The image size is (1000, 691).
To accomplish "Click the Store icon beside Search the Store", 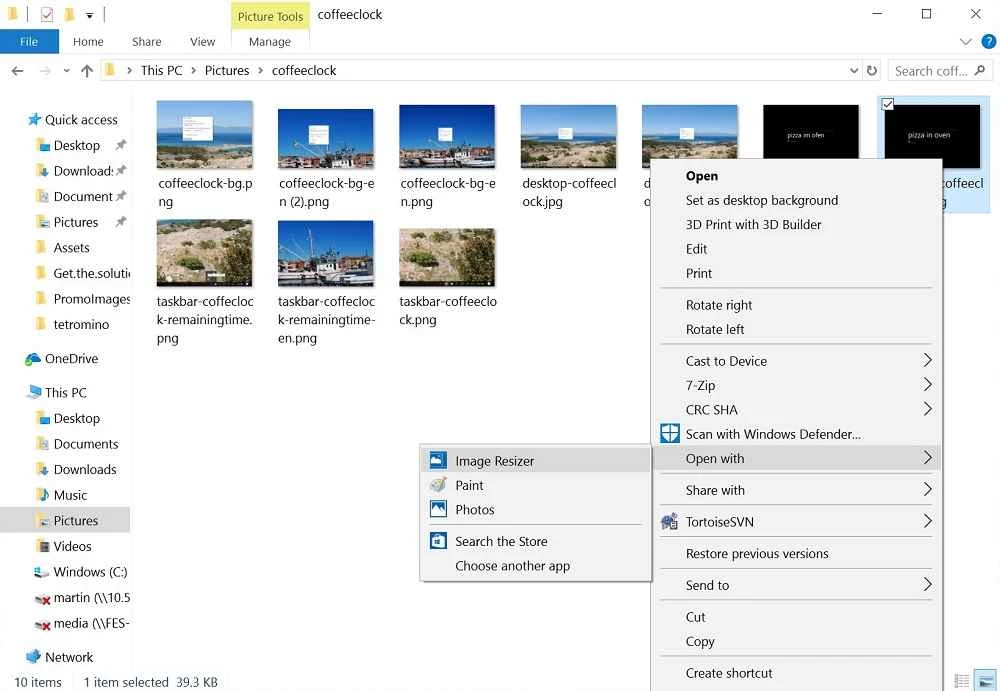I will tap(438, 541).
